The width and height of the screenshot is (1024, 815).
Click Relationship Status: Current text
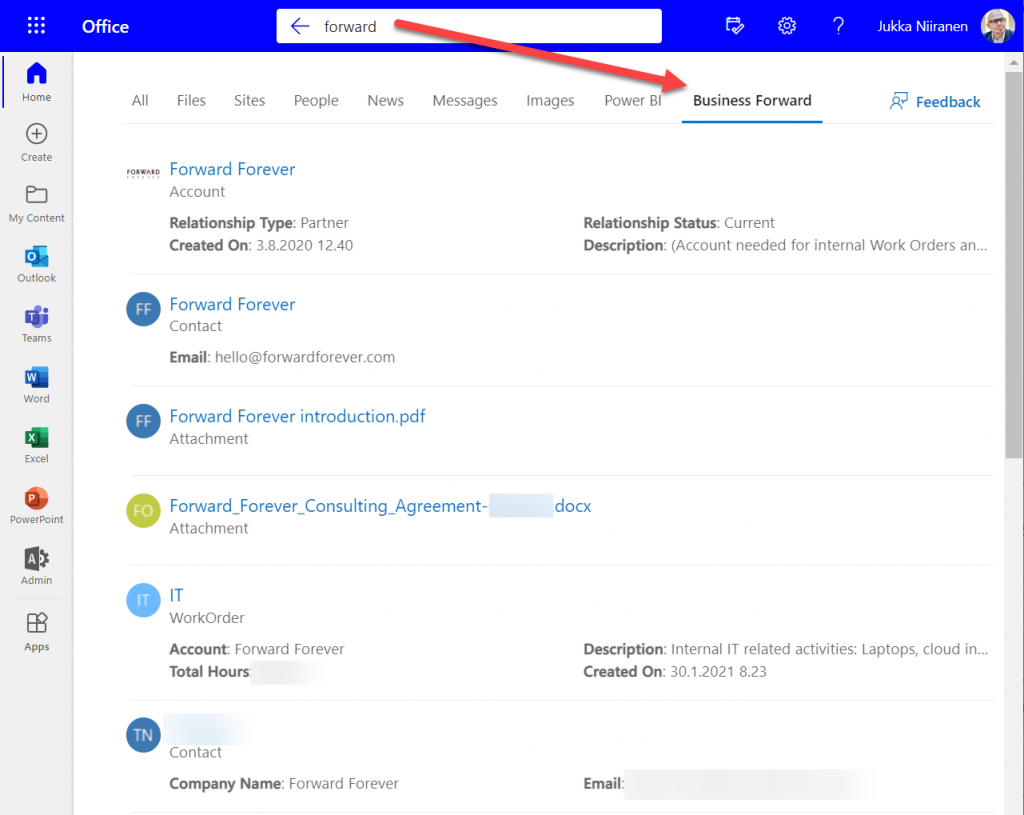tap(679, 223)
